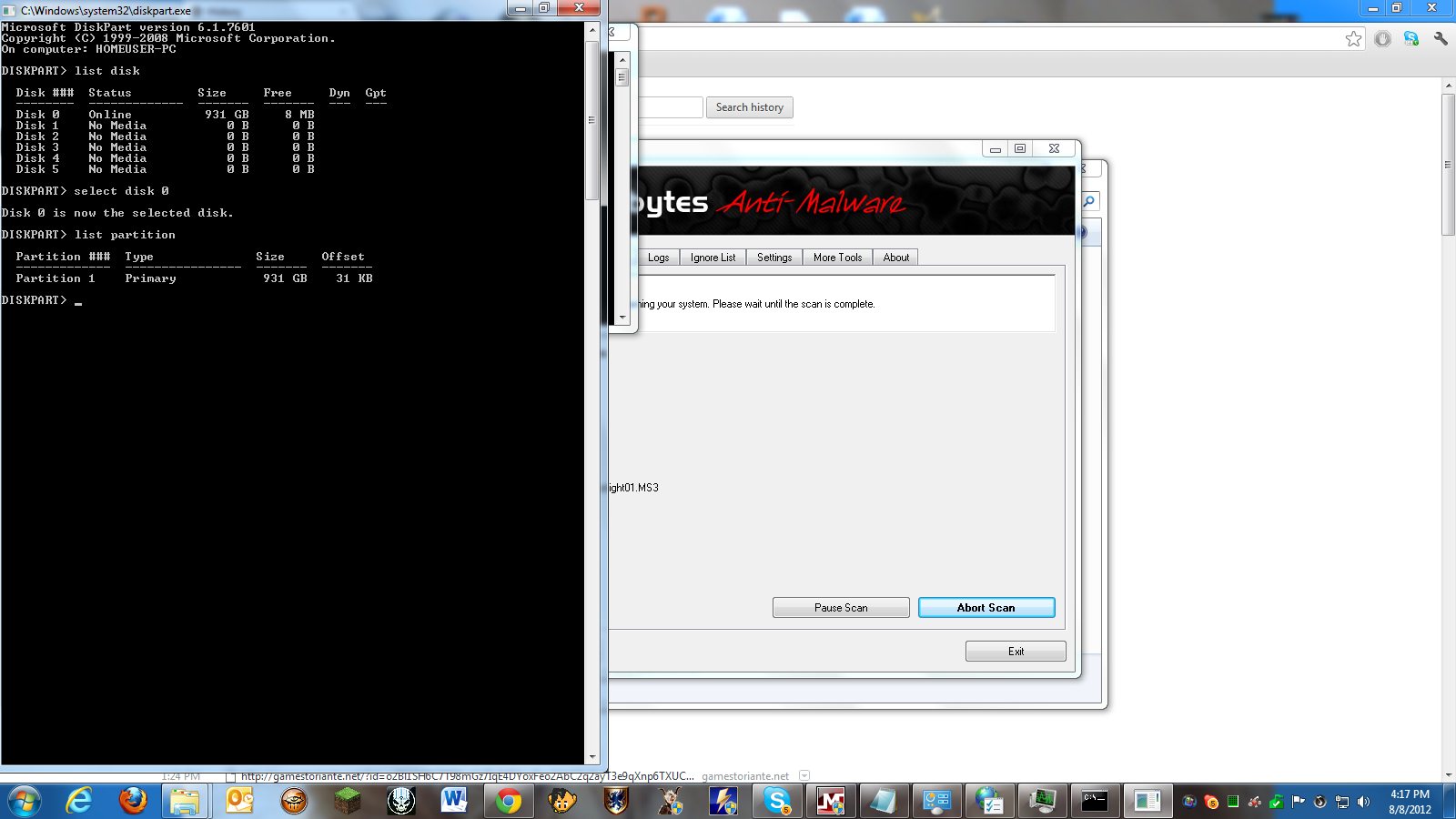Image resolution: width=1456 pixels, height=819 pixels.
Task: Click the magnifier search icon behind Malwarebytes window
Action: pyautogui.click(x=1089, y=201)
